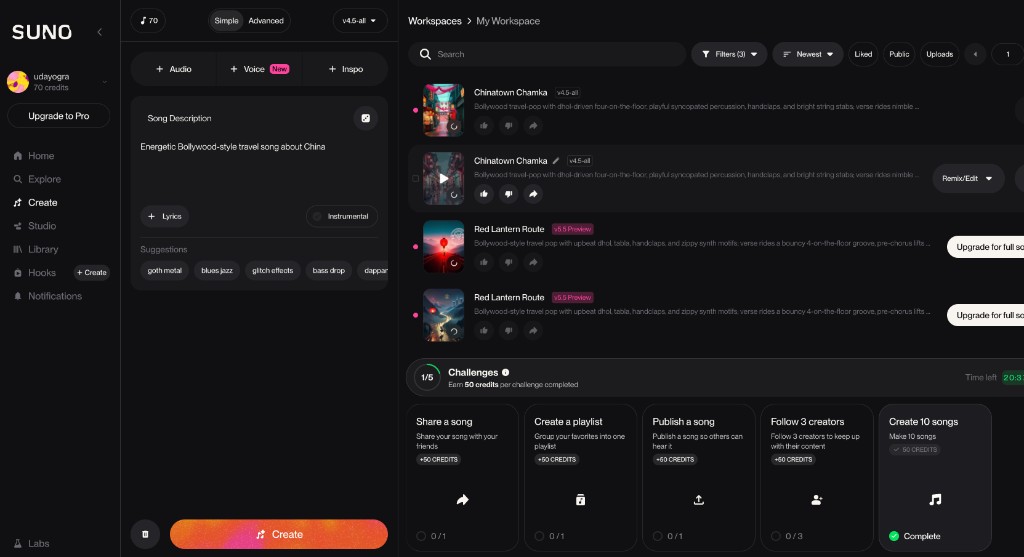The height and width of the screenshot is (557, 1024).
Task: Dislike the first Red Lantern Route song
Action: (x=509, y=262)
